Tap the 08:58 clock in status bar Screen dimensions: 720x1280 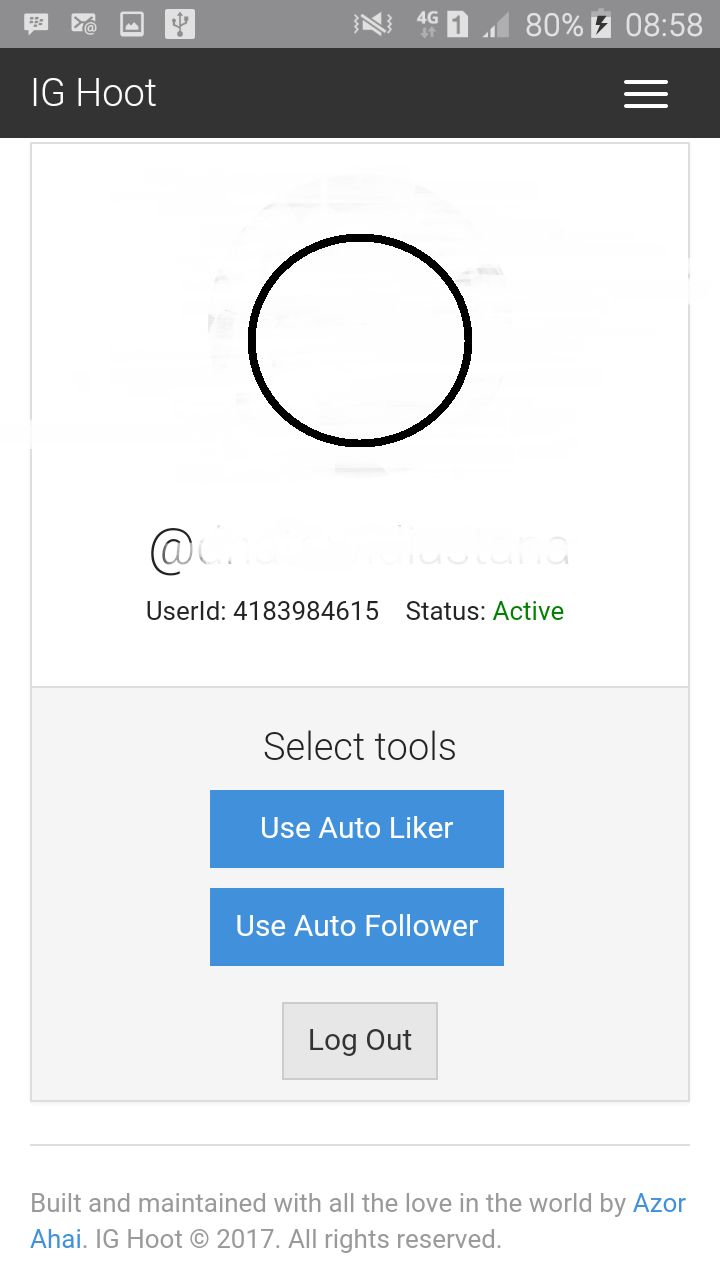[x=664, y=24]
